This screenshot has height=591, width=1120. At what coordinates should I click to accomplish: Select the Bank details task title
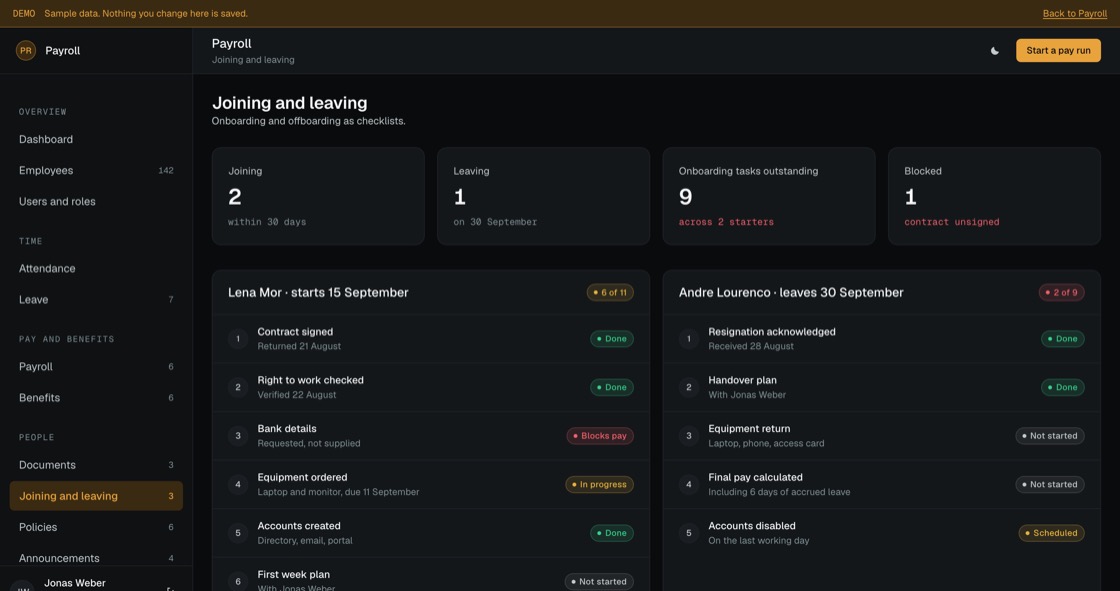pos(287,429)
